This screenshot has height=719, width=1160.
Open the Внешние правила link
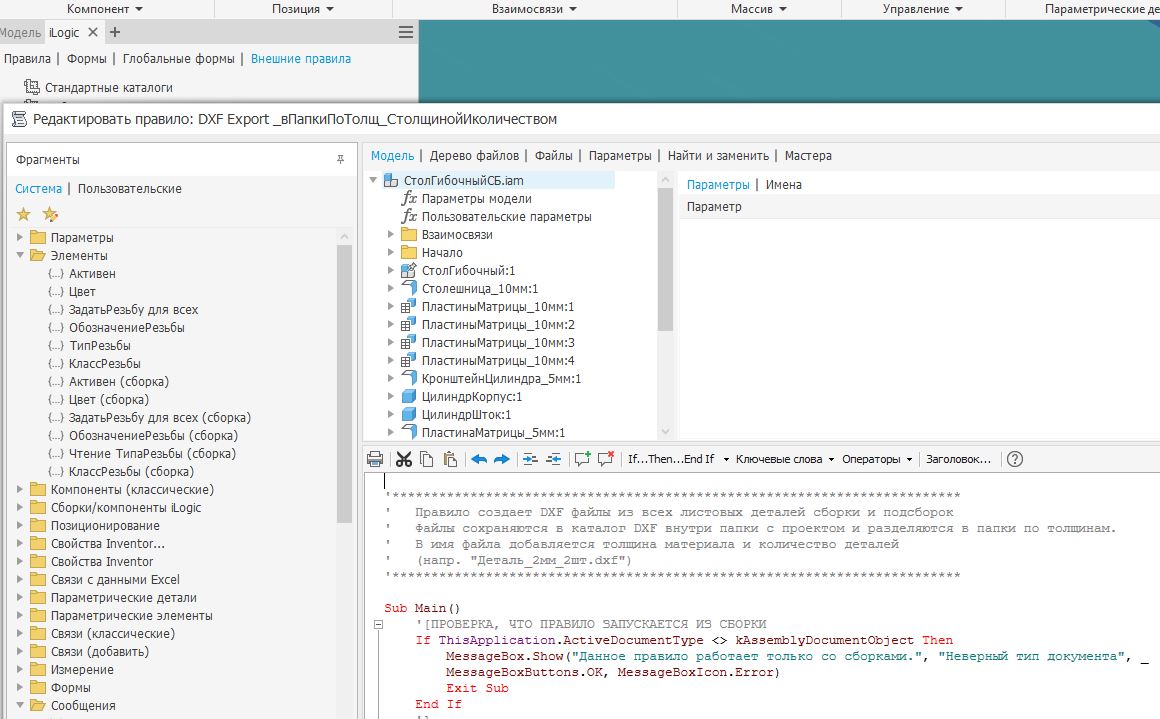(x=300, y=59)
